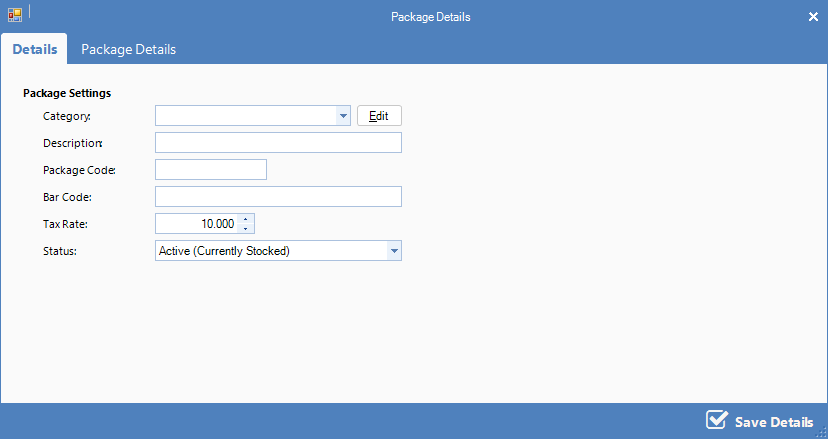Click the Package Settings section heading

tap(67, 93)
